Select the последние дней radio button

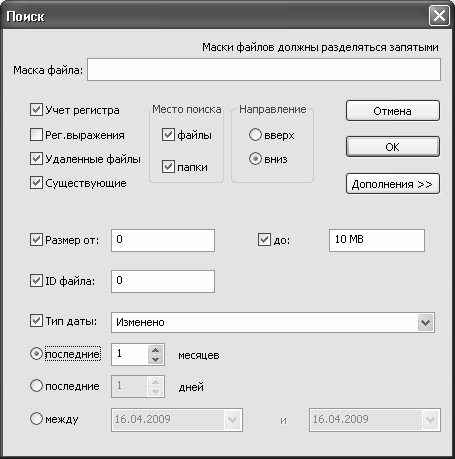[36, 386]
